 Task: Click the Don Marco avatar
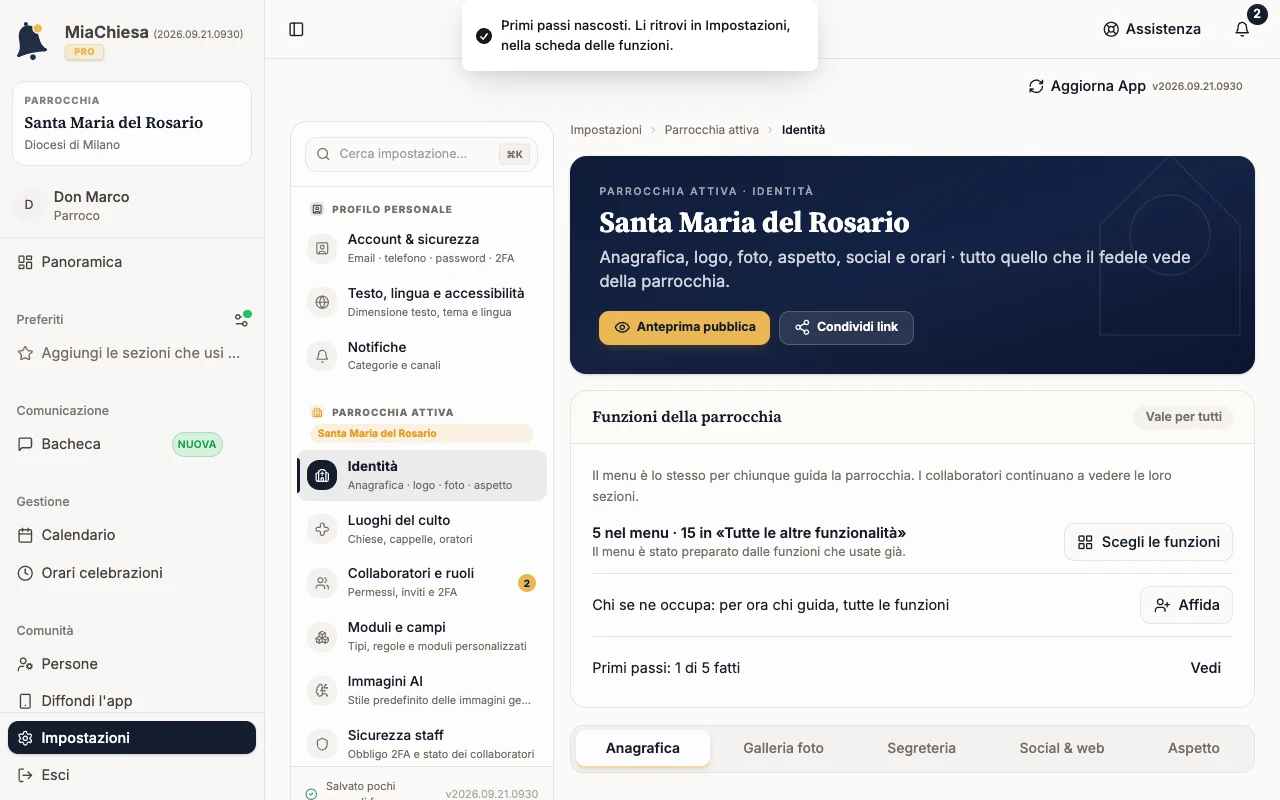click(28, 205)
